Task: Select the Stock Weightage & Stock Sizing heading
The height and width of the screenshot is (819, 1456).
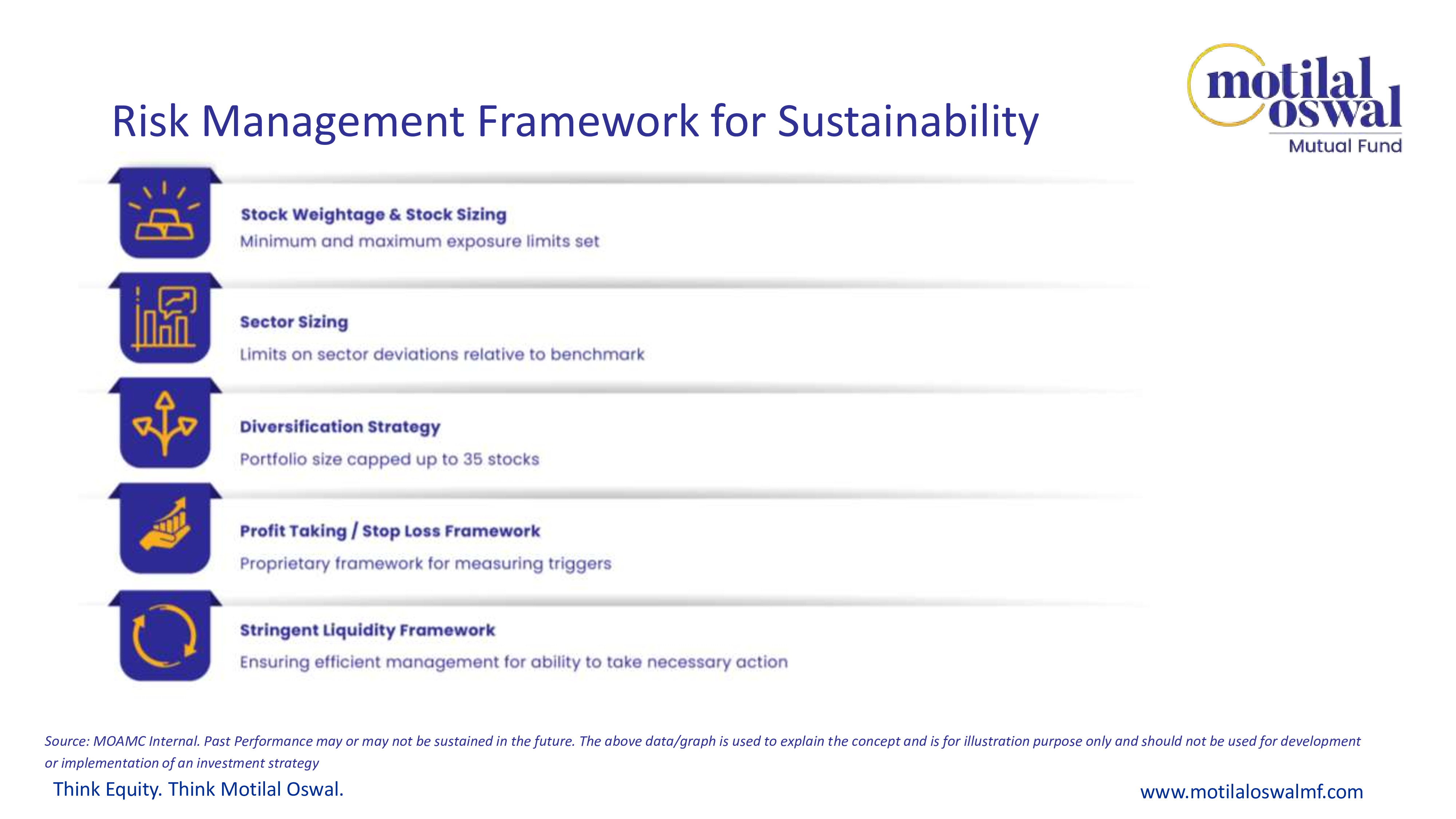Action: tap(373, 215)
